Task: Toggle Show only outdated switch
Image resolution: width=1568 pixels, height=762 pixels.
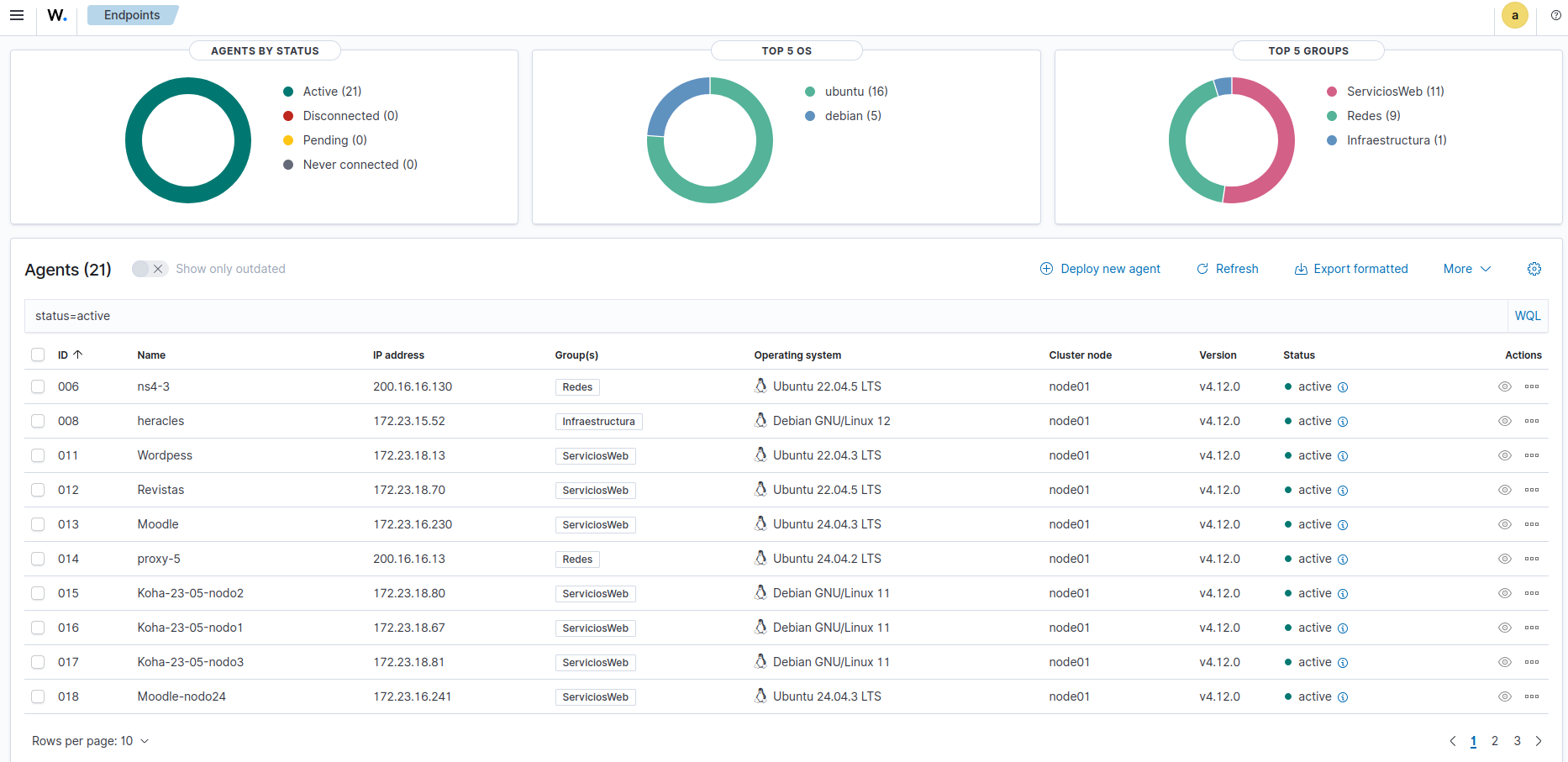Action: click(150, 269)
